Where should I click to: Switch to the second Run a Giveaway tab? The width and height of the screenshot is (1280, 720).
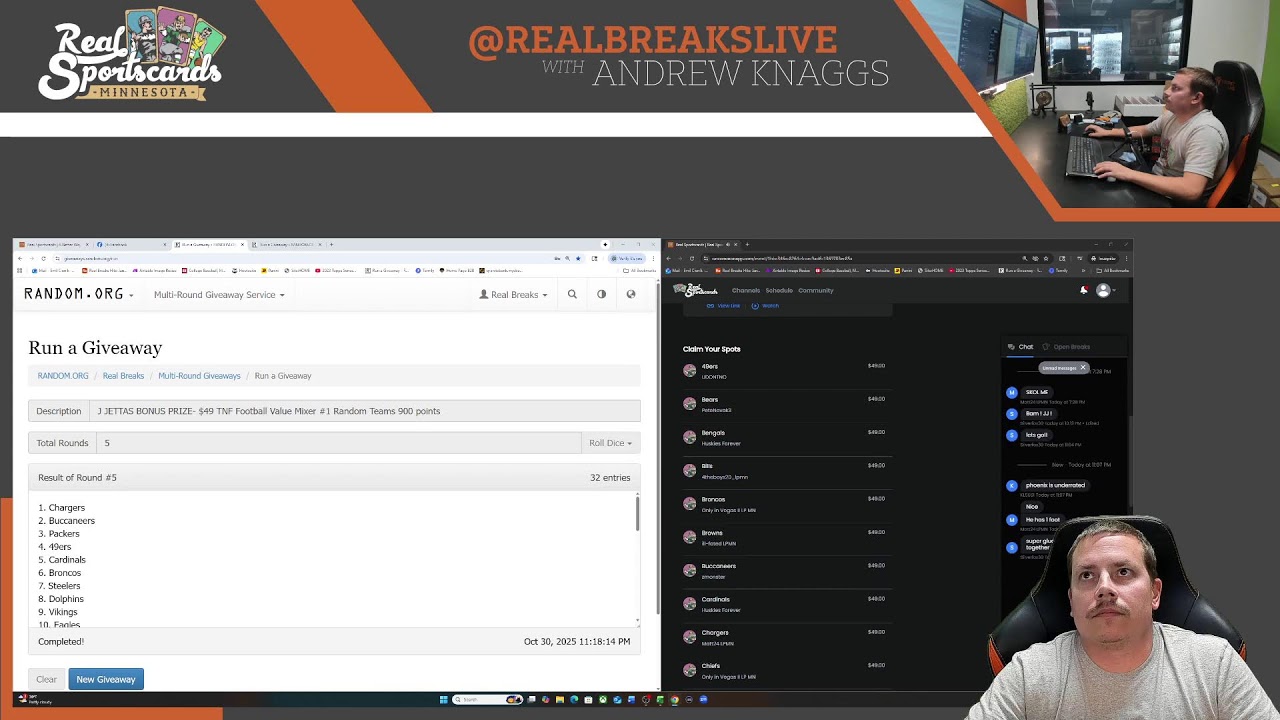point(288,244)
